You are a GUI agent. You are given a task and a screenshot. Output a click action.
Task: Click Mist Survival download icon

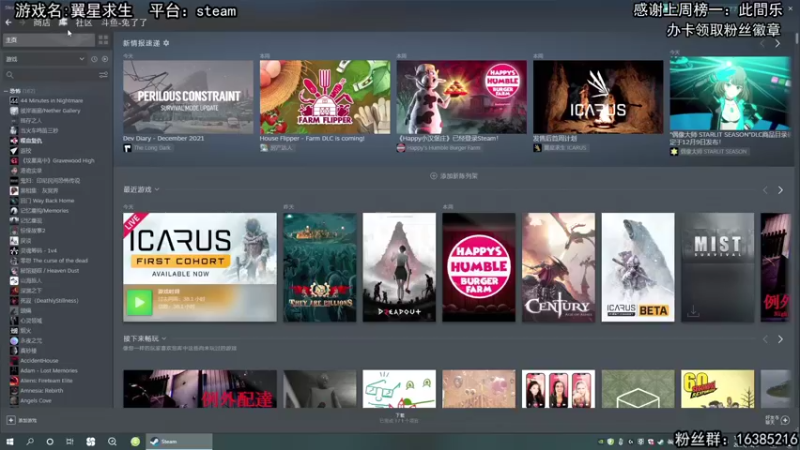point(693,311)
